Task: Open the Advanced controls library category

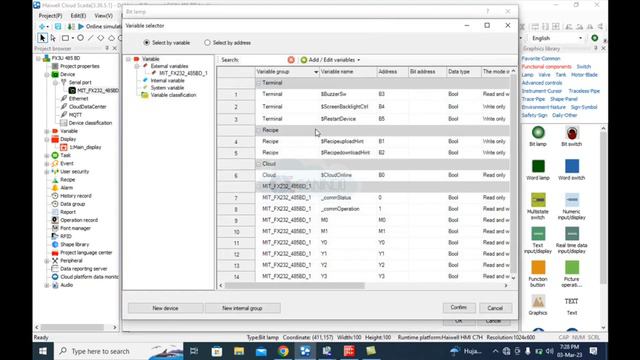Action: (542, 83)
